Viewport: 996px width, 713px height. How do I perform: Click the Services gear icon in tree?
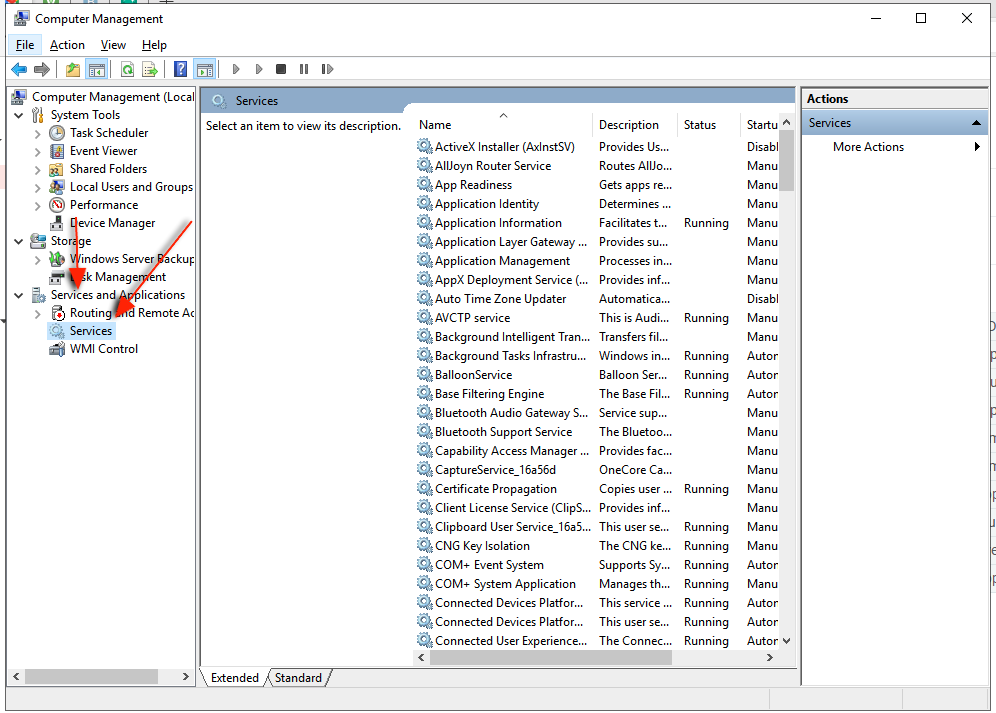click(57, 331)
